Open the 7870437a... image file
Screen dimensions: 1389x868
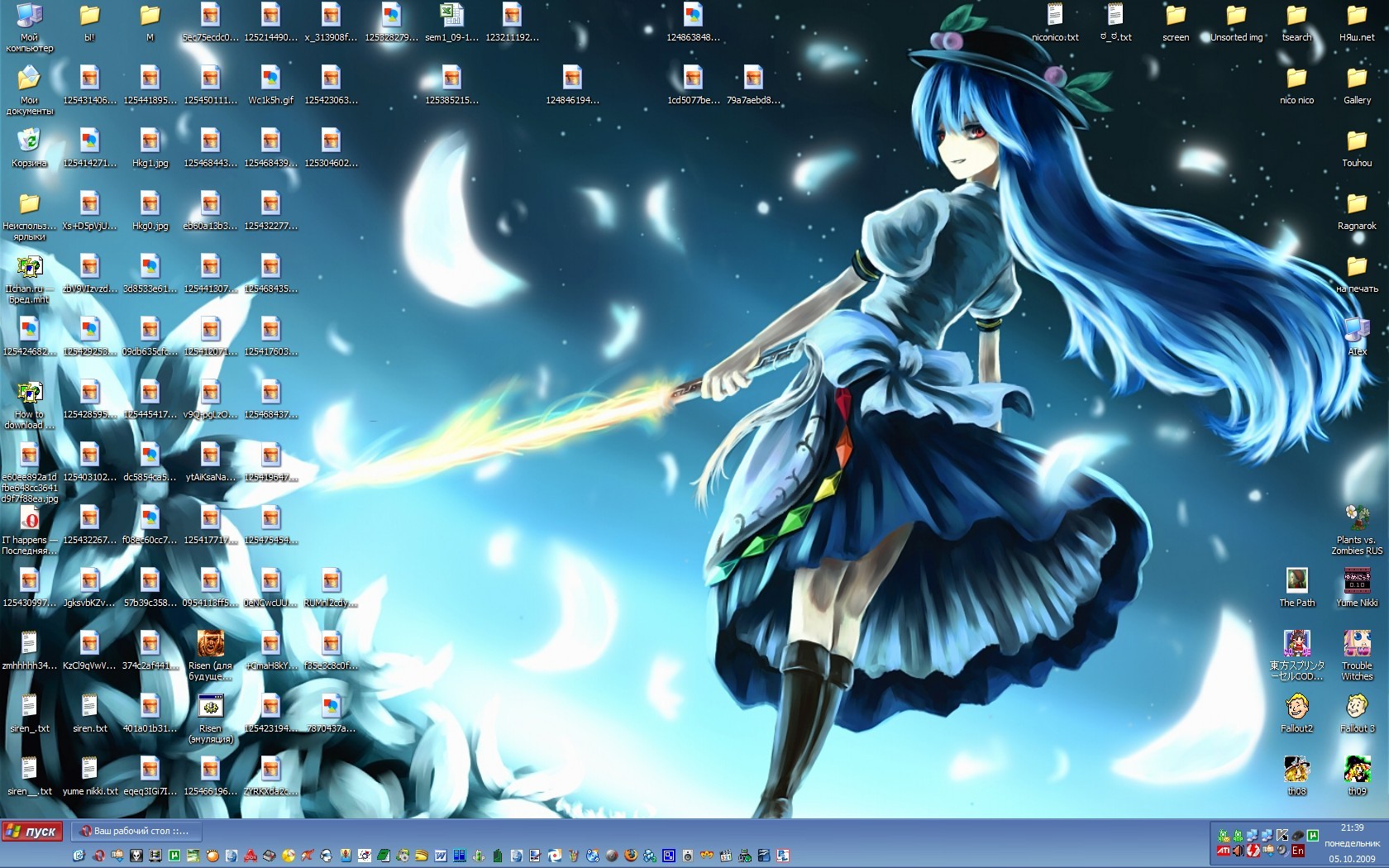click(331, 713)
